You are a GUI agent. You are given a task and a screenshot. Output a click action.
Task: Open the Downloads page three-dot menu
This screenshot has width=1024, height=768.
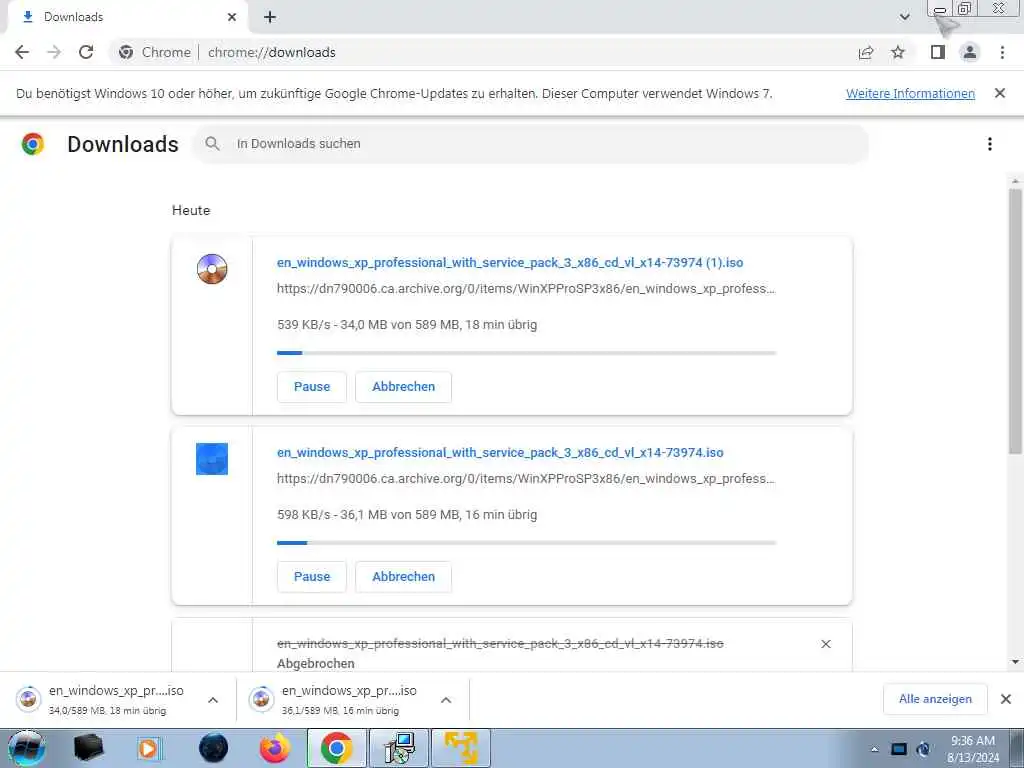point(990,144)
